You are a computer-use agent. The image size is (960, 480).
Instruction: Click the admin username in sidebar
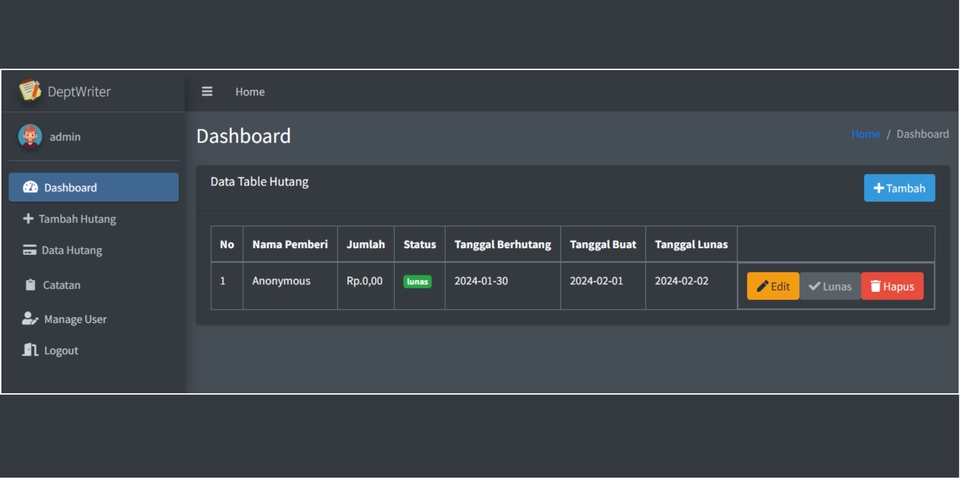(65, 137)
